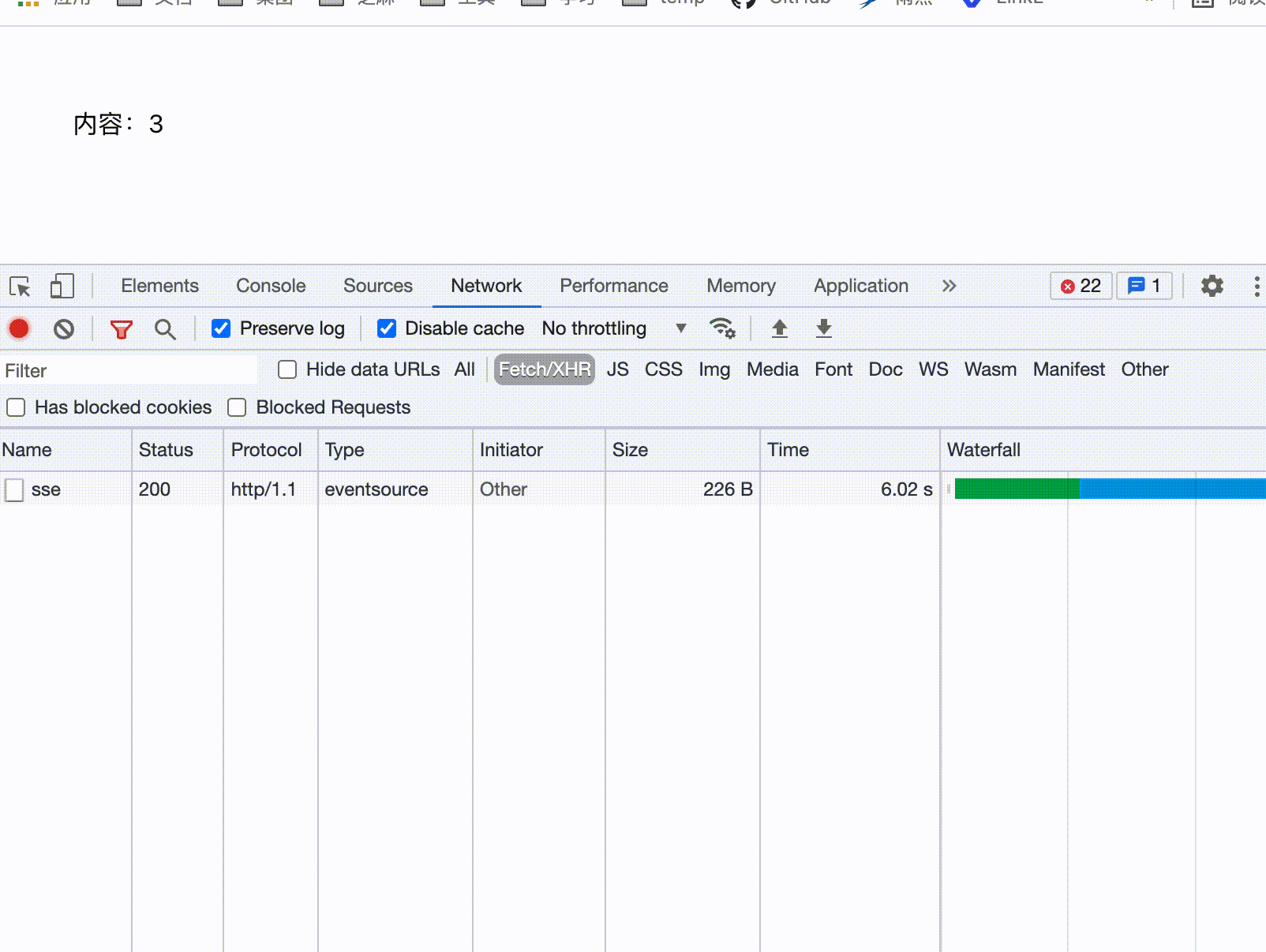This screenshot has height=952, width=1266.
Task: Open the 1 issue counter
Action: coord(1144,286)
